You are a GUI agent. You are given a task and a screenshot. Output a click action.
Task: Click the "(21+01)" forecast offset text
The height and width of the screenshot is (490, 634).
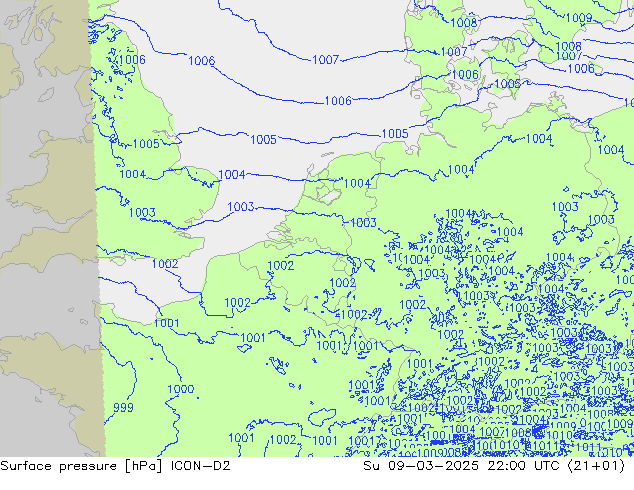[x=596, y=466]
